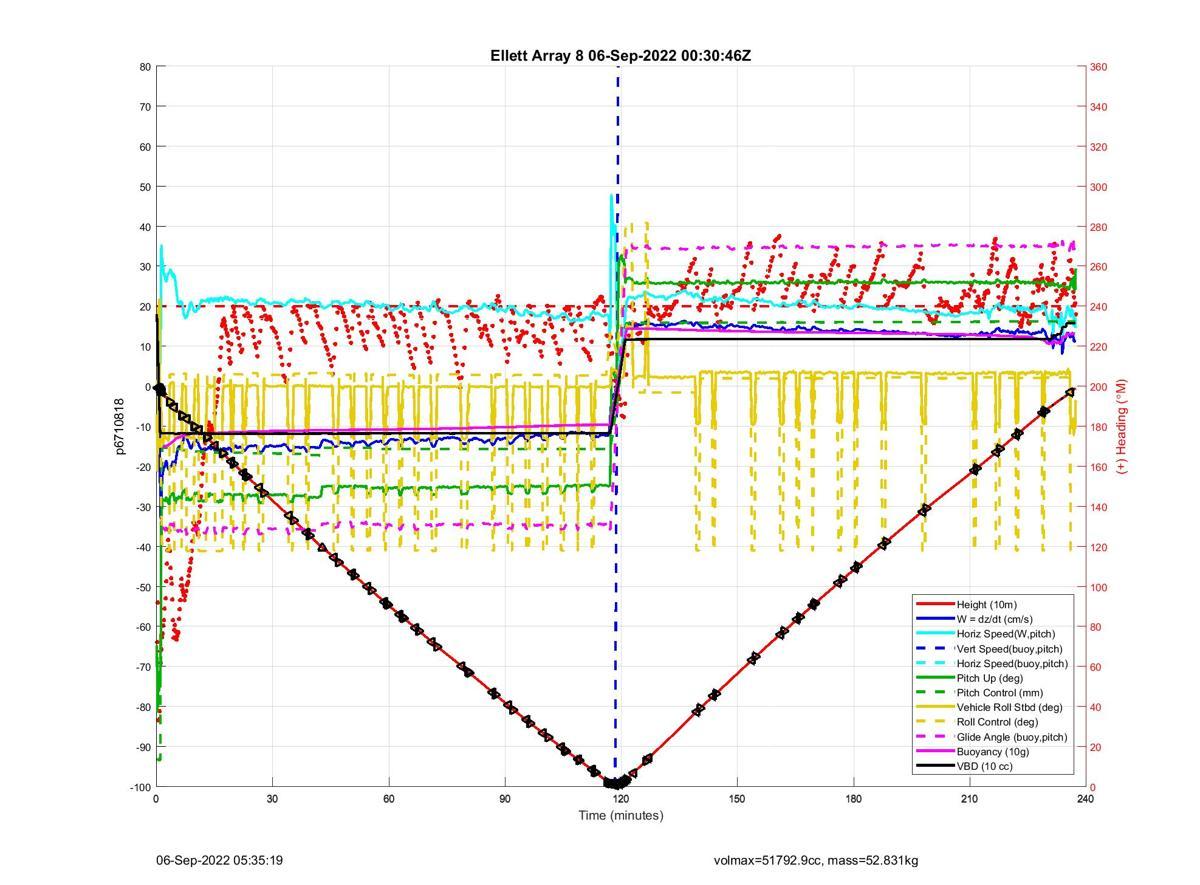Select the left axis label 'p6710818'
The image size is (1200, 885).
point(119,427)
